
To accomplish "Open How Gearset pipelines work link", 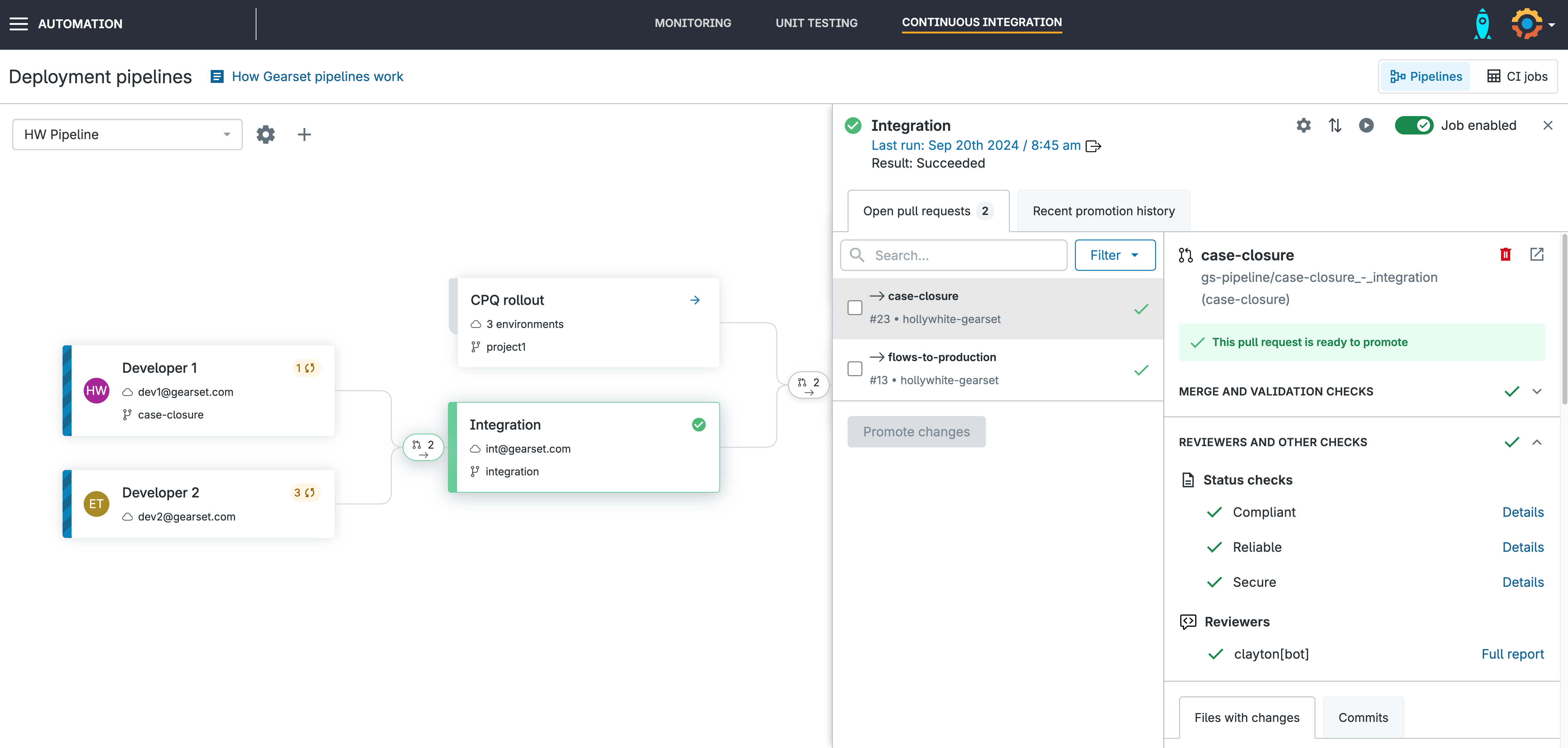I will [x=316, y=77].
